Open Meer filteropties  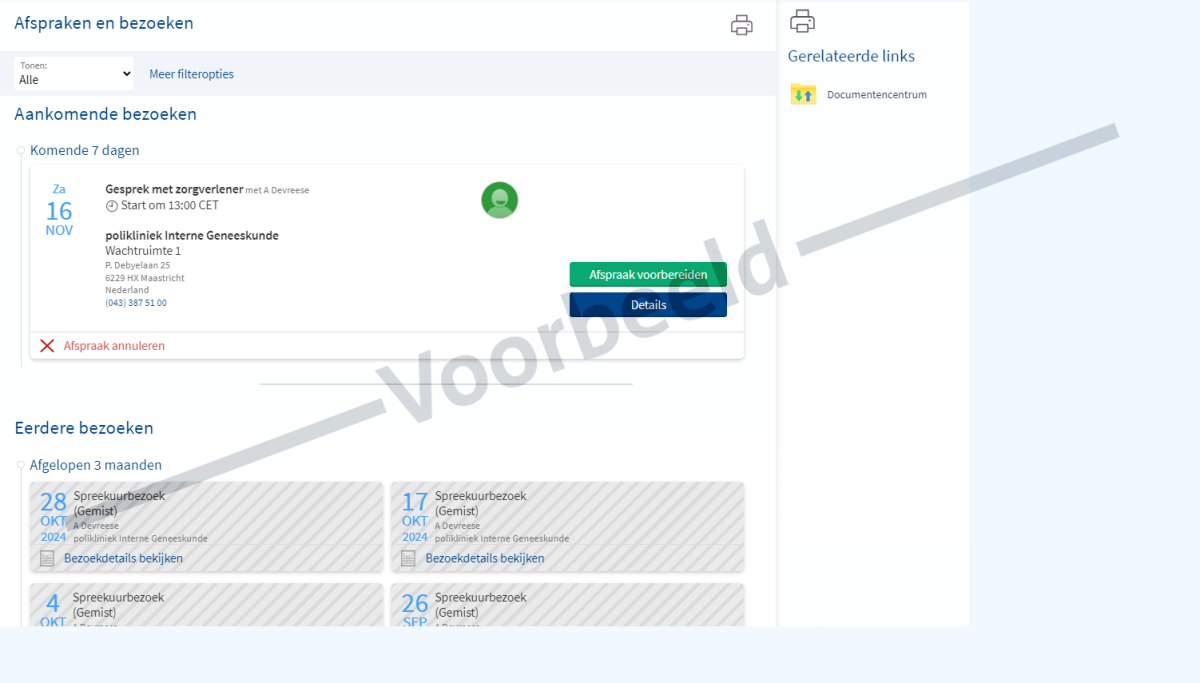[x=191, y=74]
